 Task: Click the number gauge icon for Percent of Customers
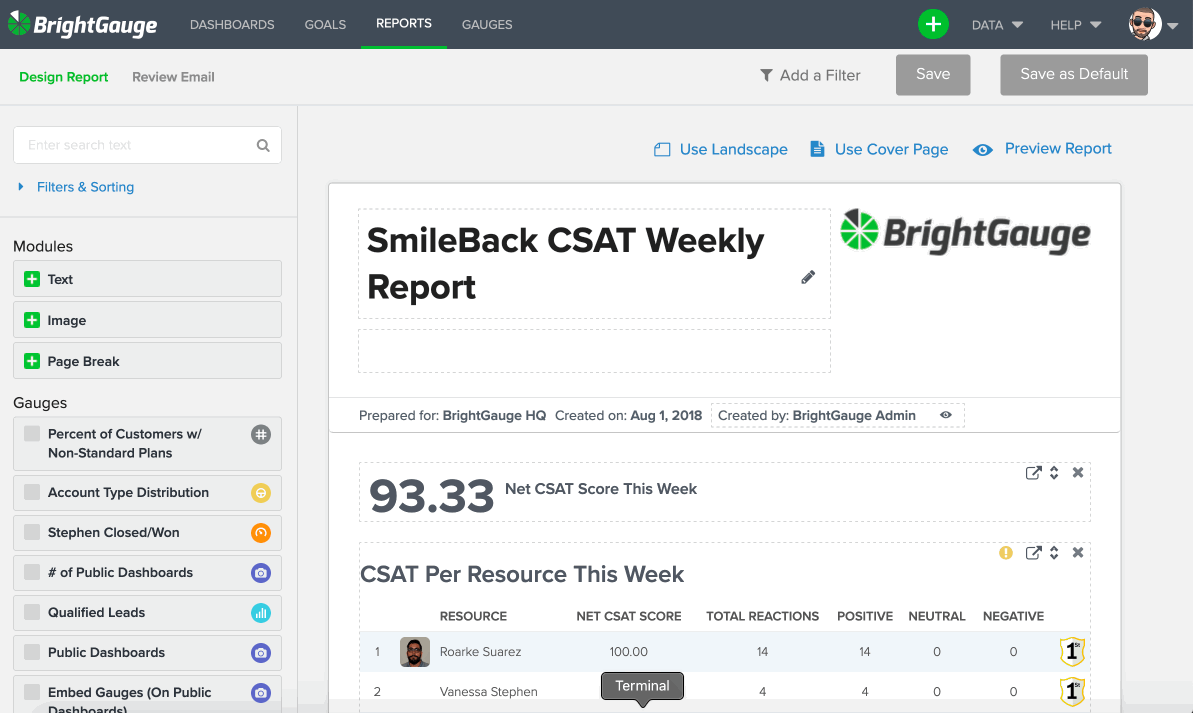(x=261, y=434)
